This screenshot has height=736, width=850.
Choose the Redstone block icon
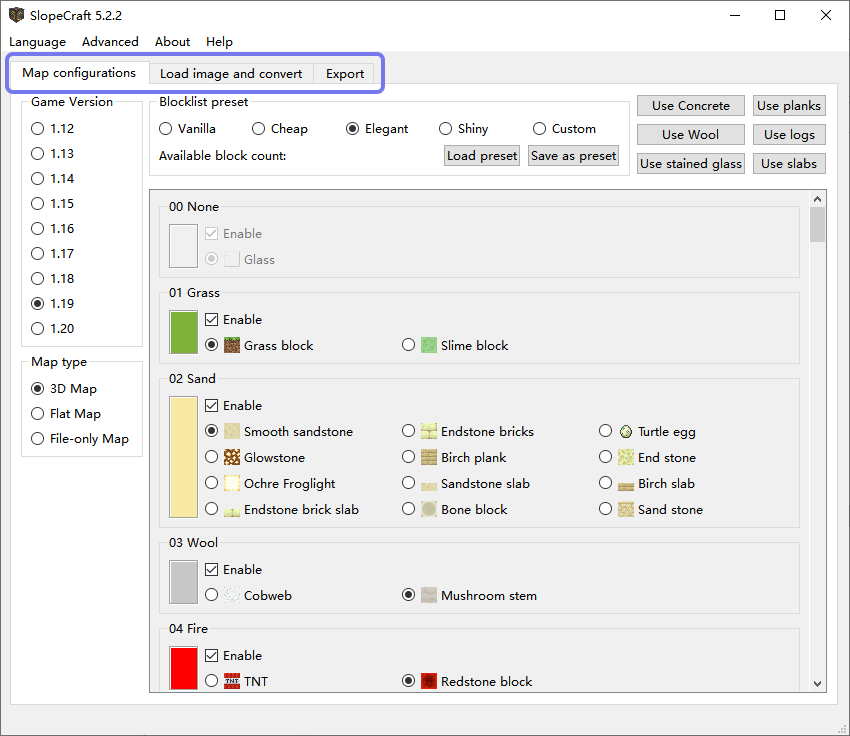(429, 681)
